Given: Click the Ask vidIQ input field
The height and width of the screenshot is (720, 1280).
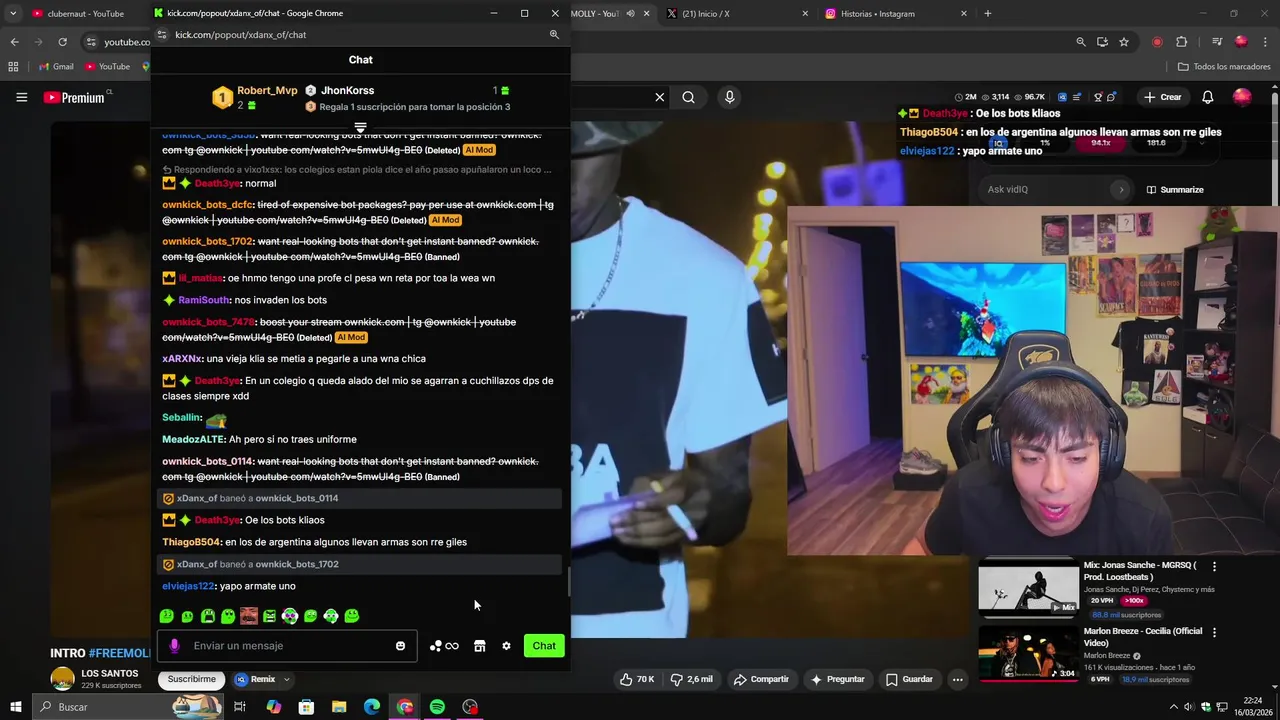Looking at the screenshot, I should tap(1047, 190).
